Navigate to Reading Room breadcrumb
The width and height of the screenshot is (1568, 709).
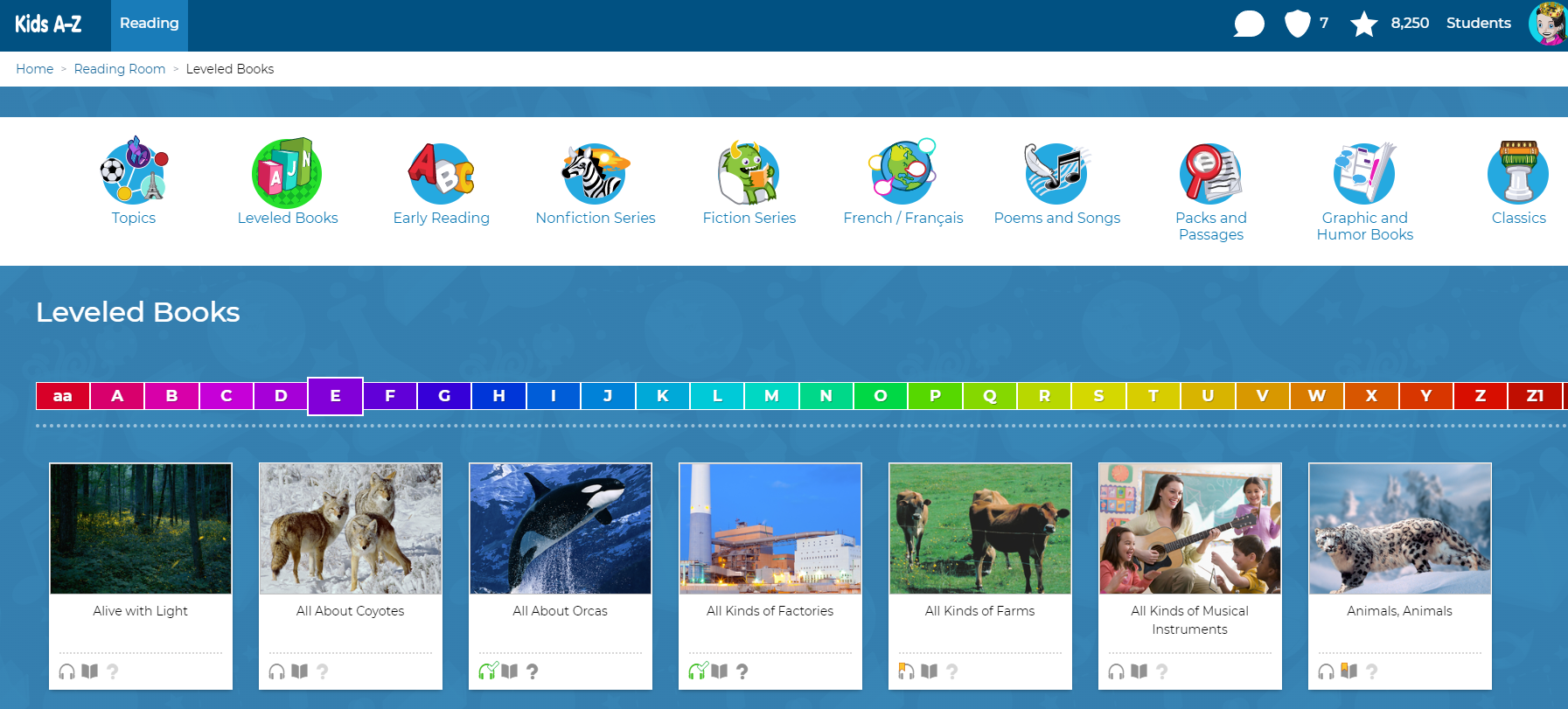(x=120, y=69)
